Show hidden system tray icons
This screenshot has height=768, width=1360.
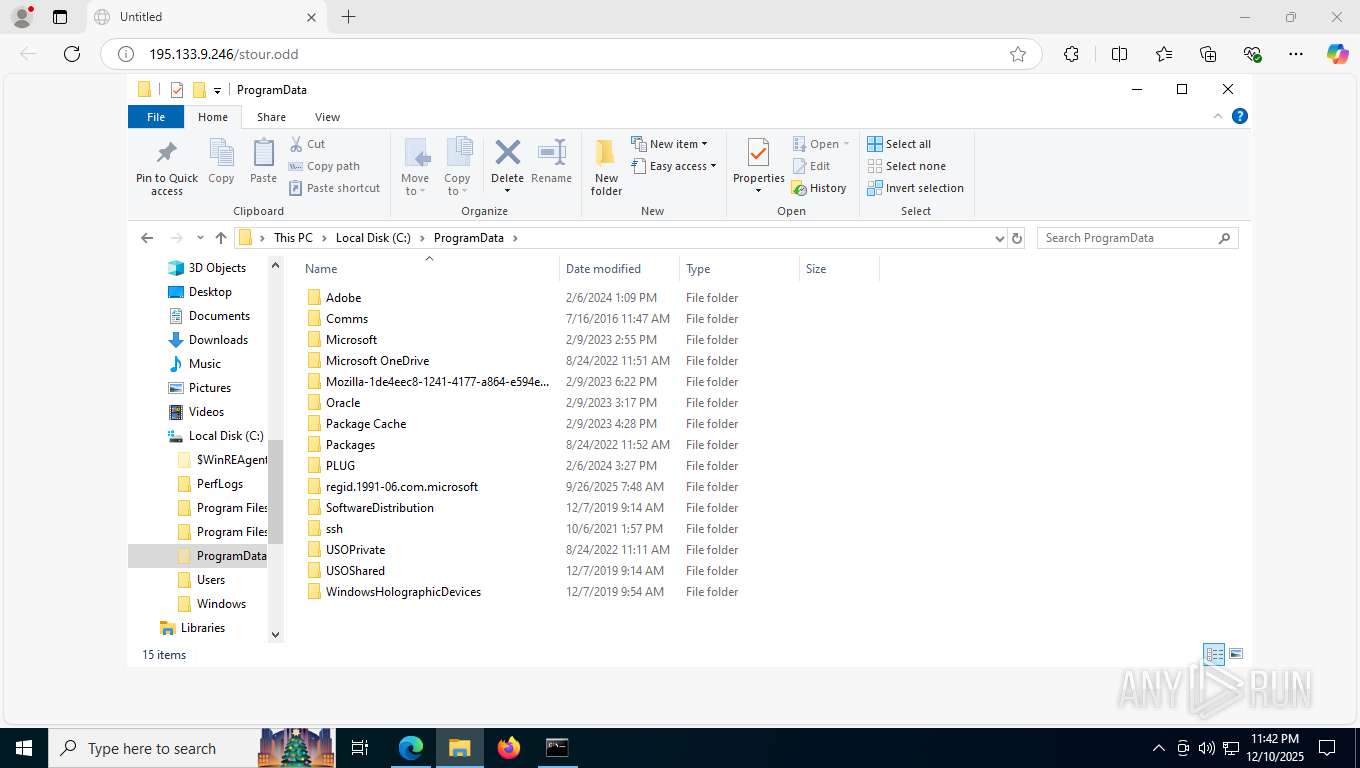(1159, 748)
